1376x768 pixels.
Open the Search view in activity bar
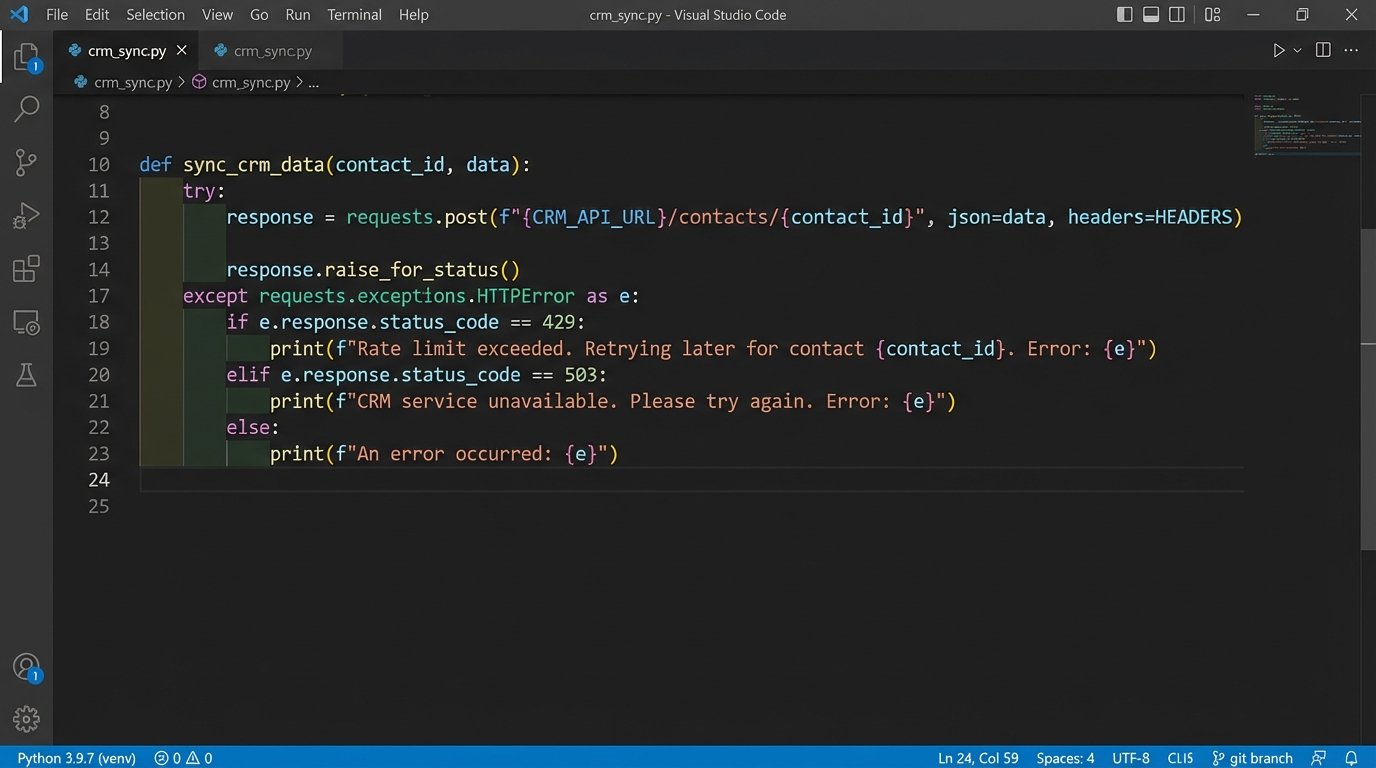[26, 109]
